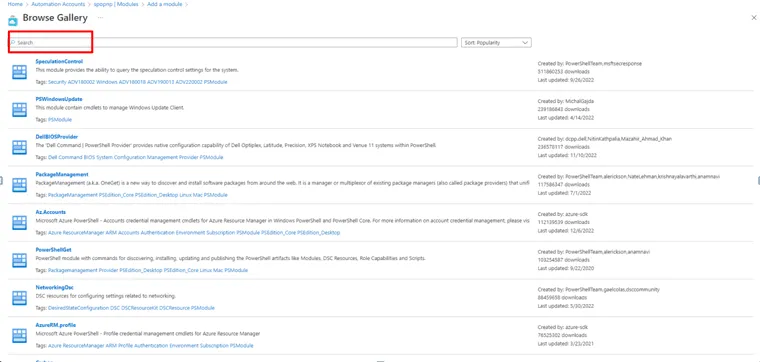Click the PowerShellGet module icon
This screenshot has height=362, width=760.
coord(19,260)
